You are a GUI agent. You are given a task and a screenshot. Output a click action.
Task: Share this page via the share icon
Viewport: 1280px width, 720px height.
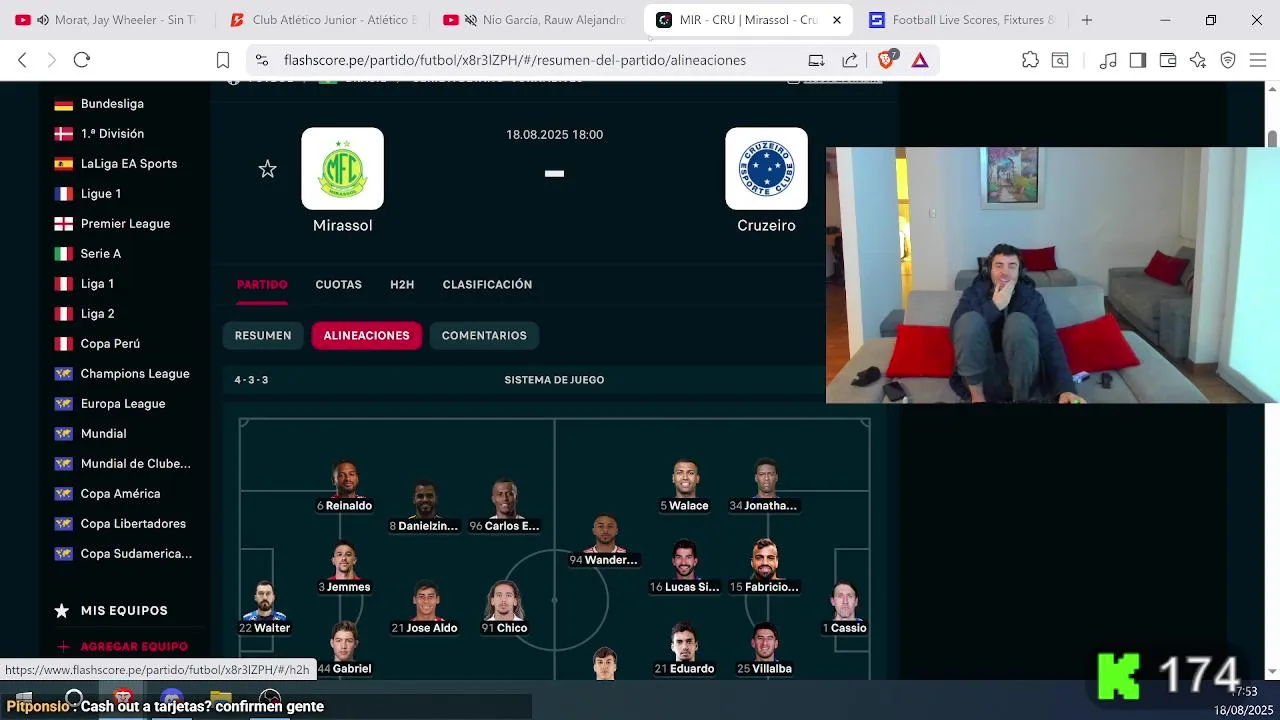[850, 60]
